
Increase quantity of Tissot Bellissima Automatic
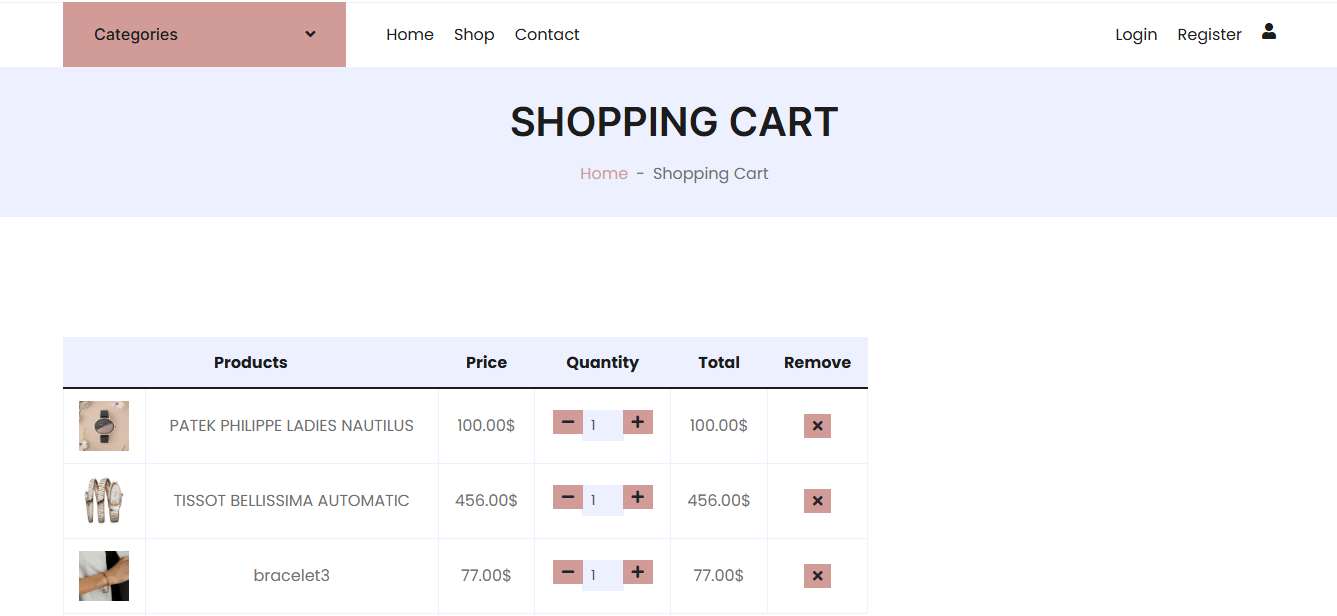pos(637,497)
